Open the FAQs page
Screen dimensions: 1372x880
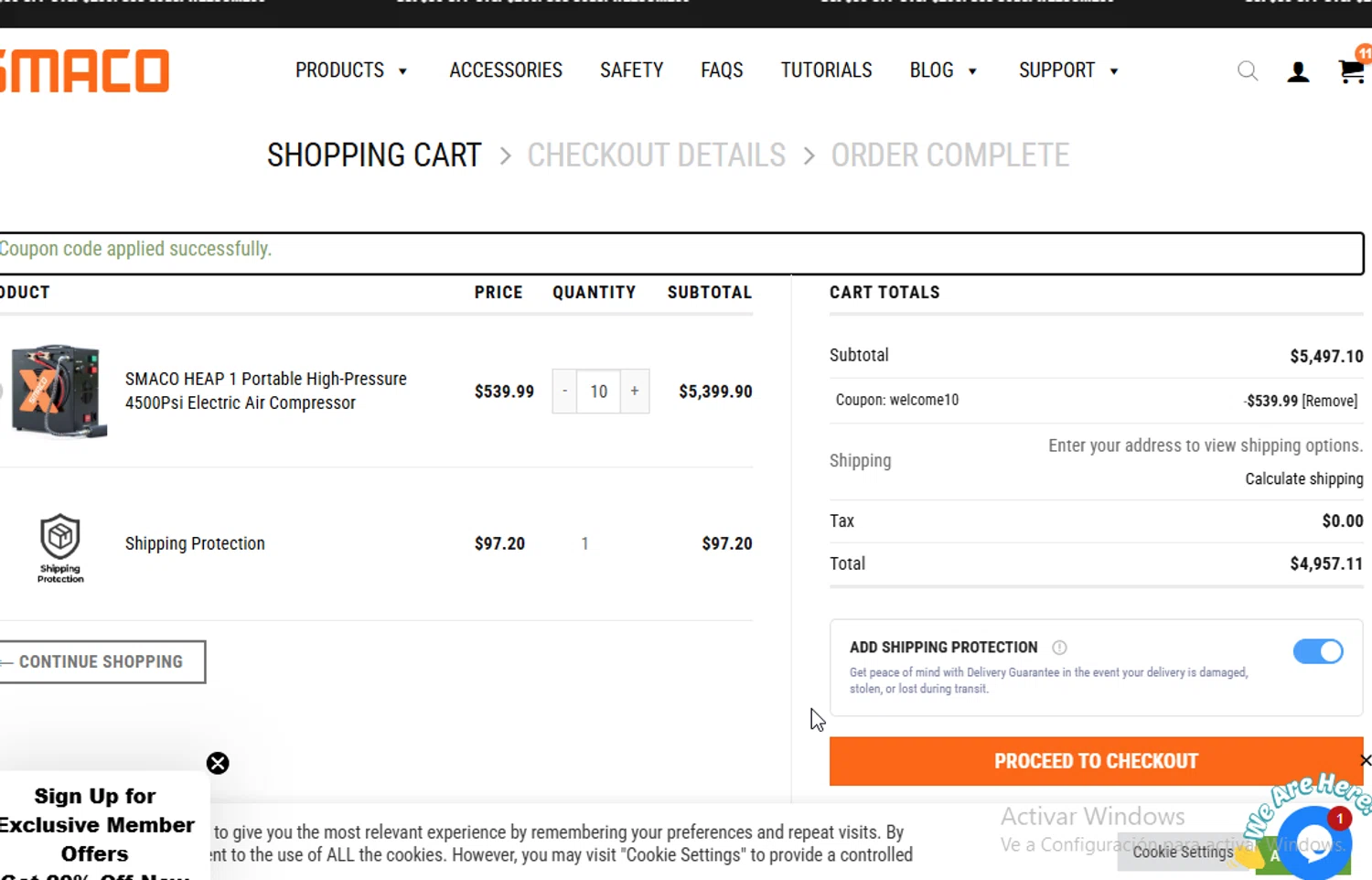(x=722, y=70)
